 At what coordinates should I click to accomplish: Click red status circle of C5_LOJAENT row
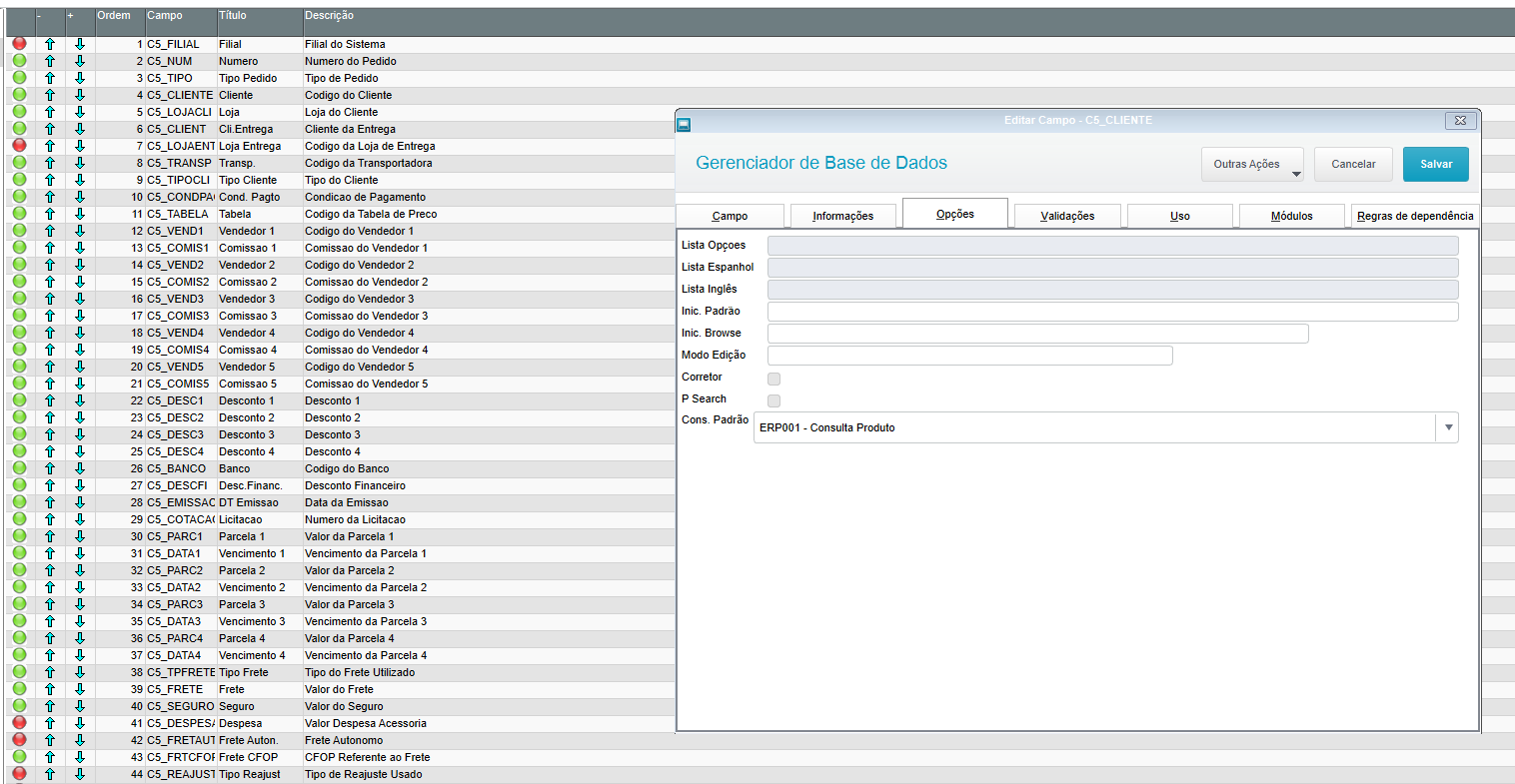coord(19,146)
